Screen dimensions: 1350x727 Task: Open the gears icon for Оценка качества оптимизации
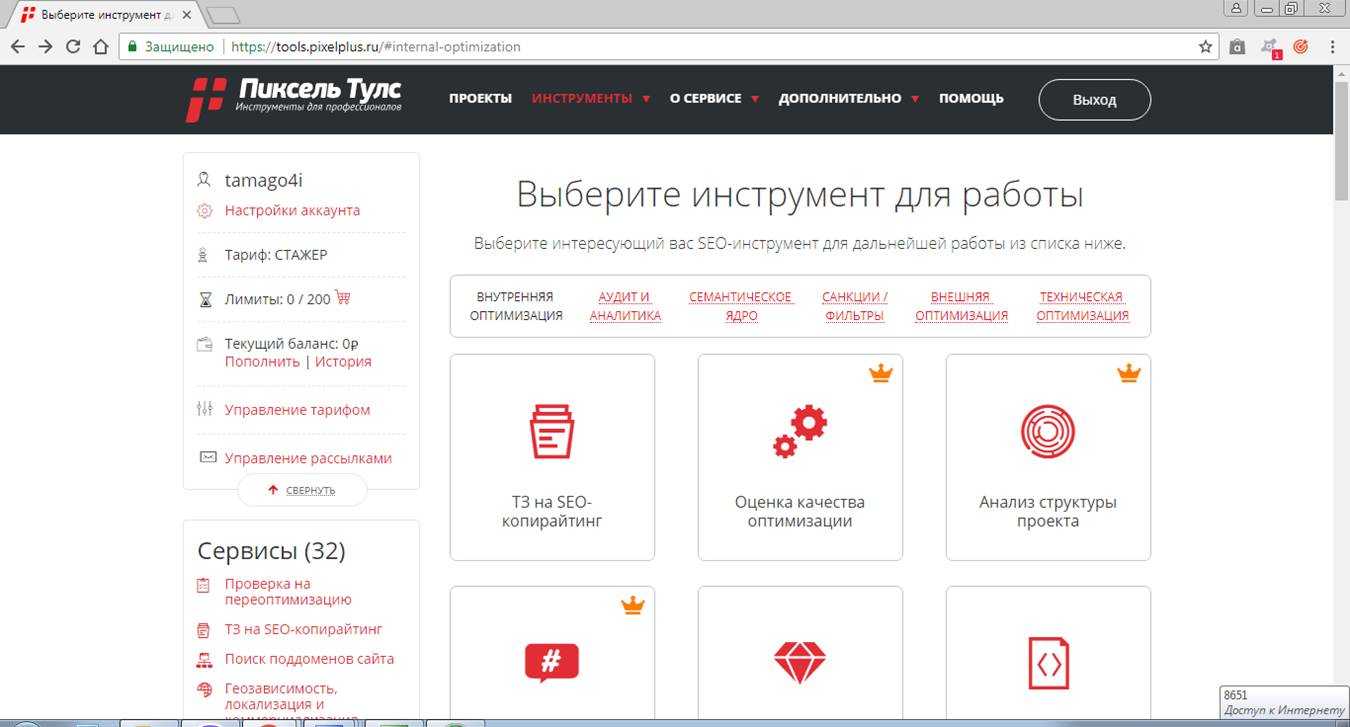pyautogui.click(x=800, y=431)
